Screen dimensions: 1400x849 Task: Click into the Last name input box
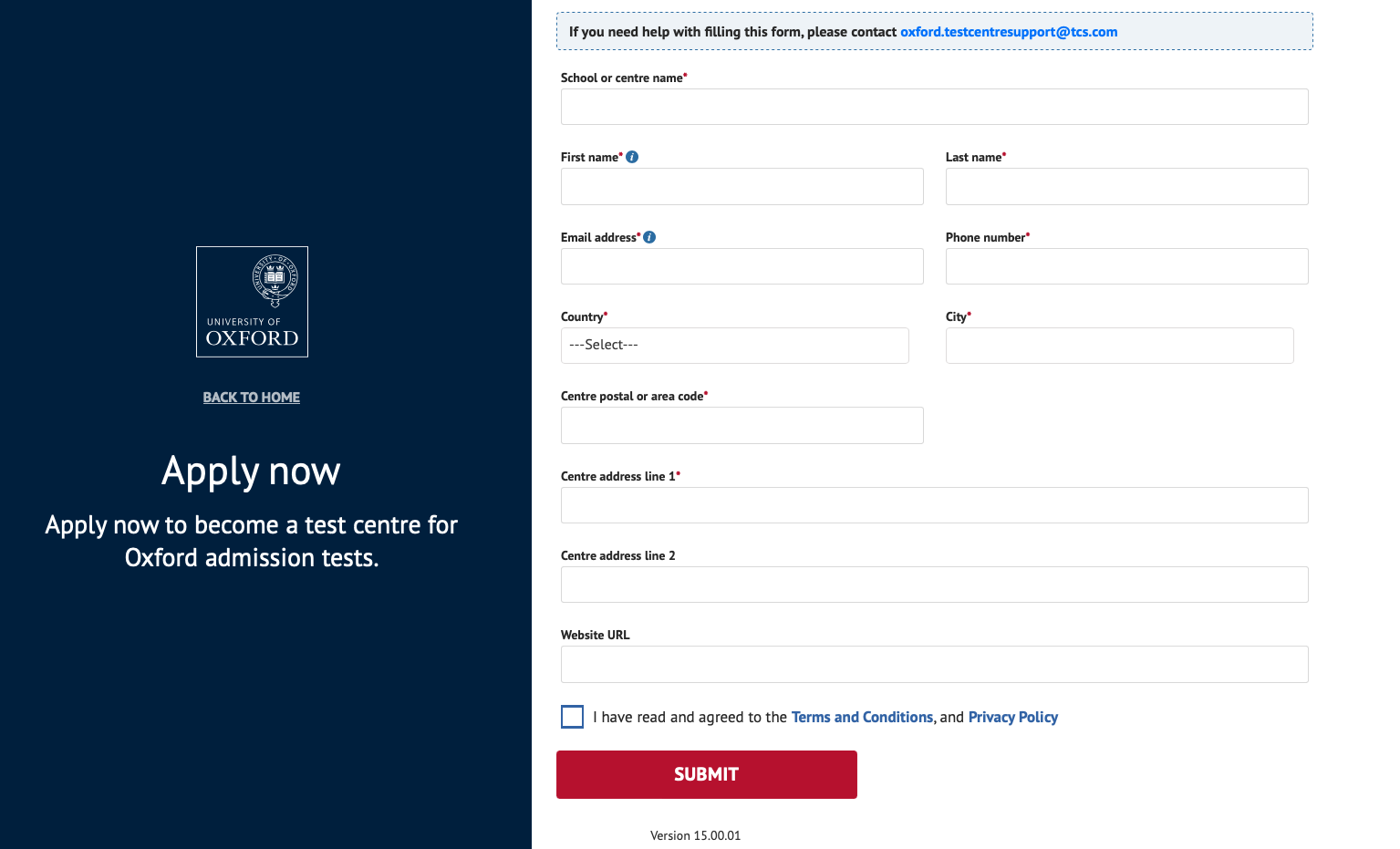(1127, 186)
